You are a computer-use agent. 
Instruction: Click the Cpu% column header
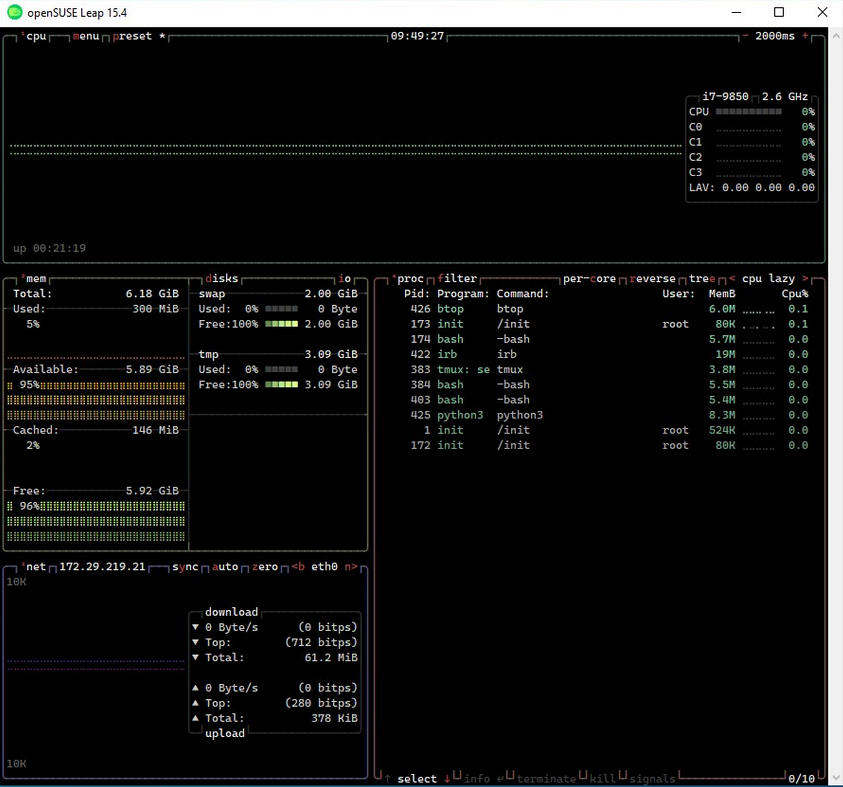pos(795,294)
